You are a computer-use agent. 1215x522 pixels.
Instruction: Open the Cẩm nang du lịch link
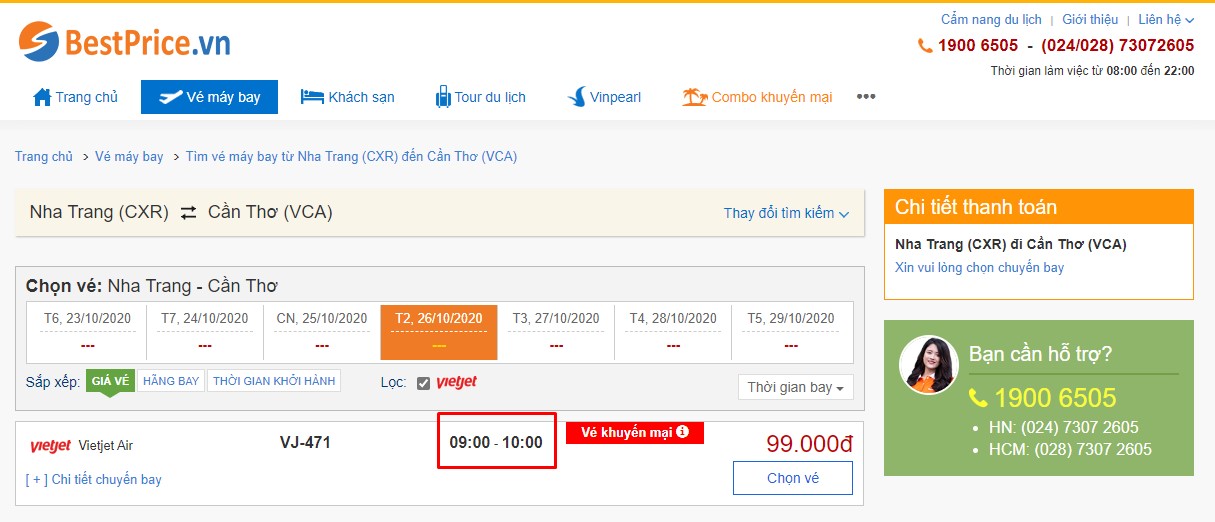click(x=991, y=19)
